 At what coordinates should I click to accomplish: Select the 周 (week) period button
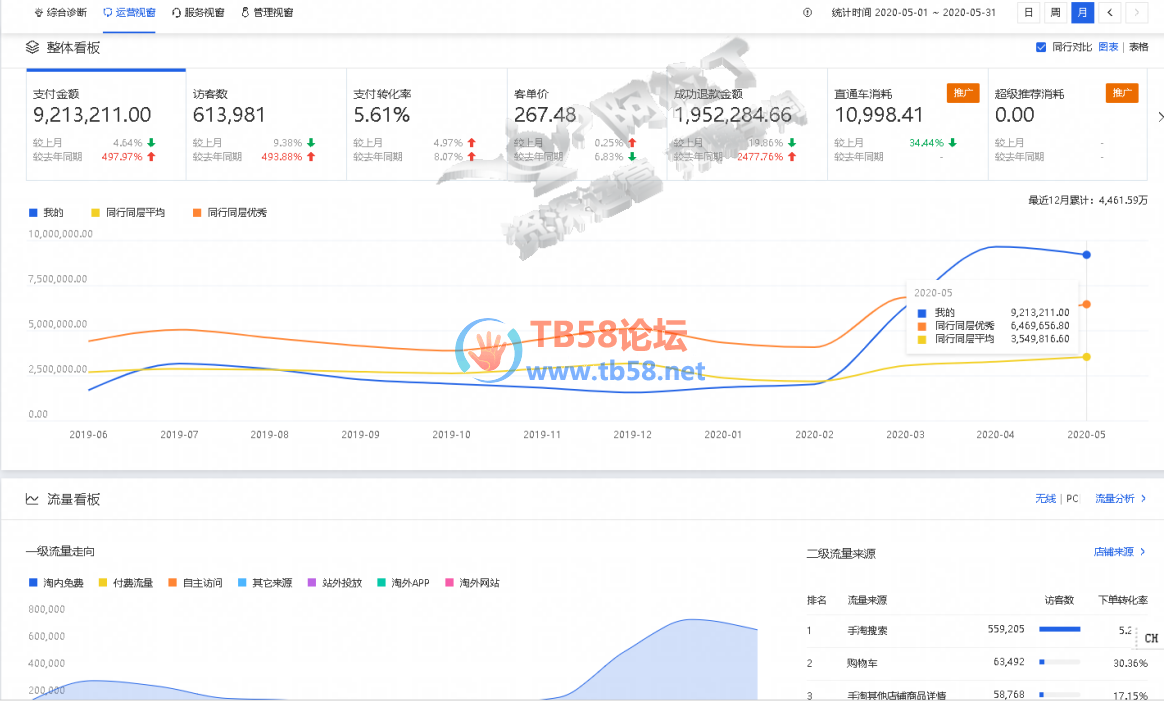coord(1055,13)
